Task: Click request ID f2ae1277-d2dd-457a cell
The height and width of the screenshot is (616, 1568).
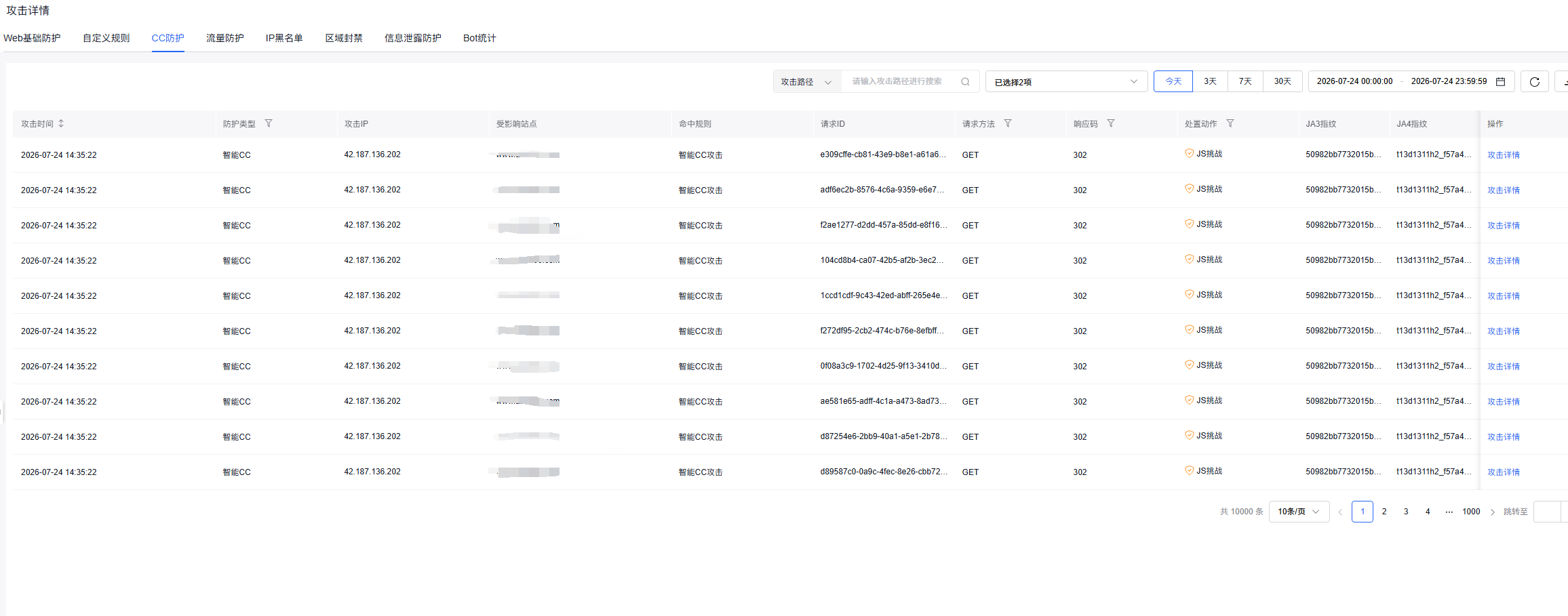Action: click(884, 225)
